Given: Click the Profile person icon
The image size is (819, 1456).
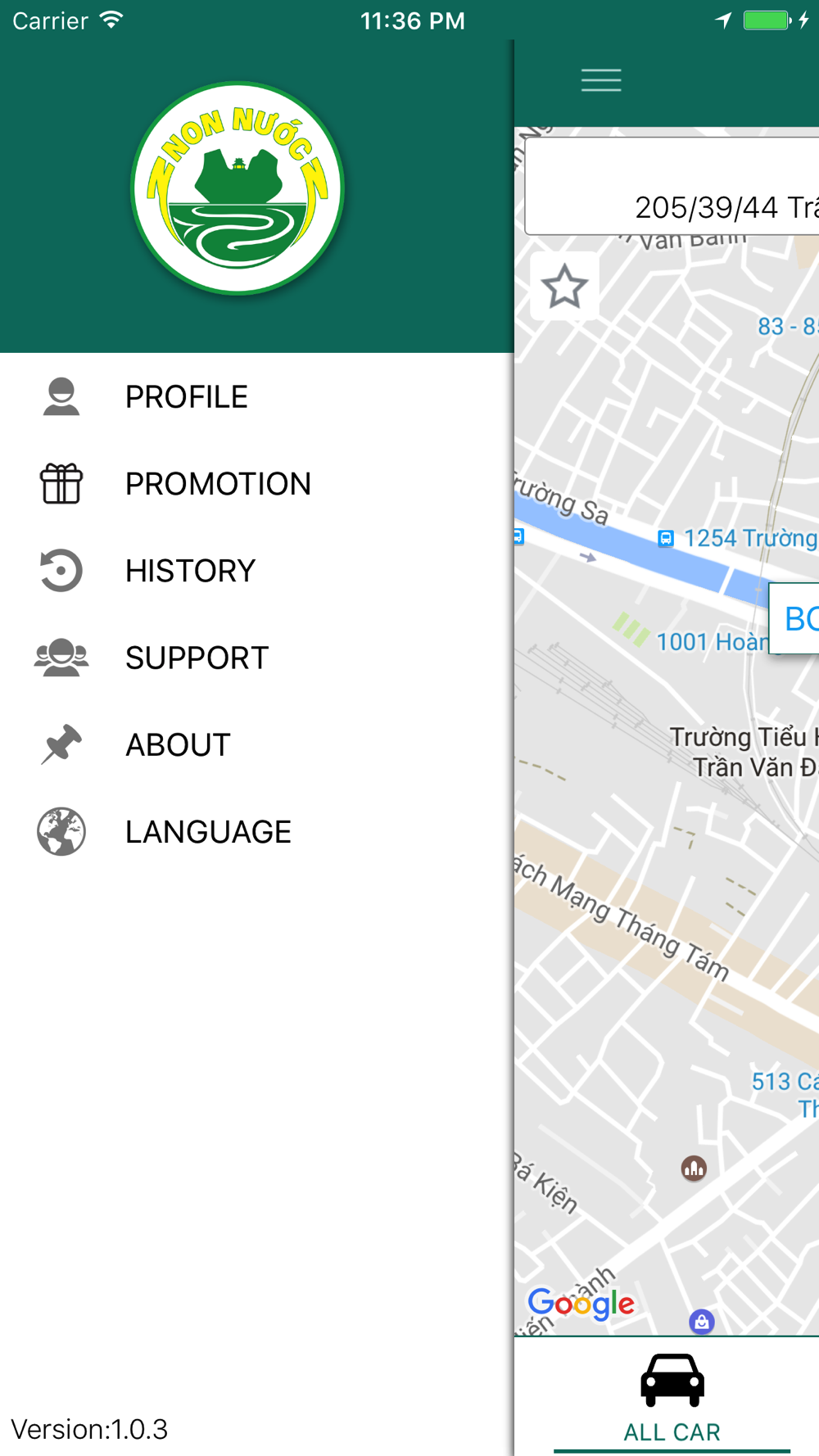Looking at the screenshot, I should (x=61, y=397).
